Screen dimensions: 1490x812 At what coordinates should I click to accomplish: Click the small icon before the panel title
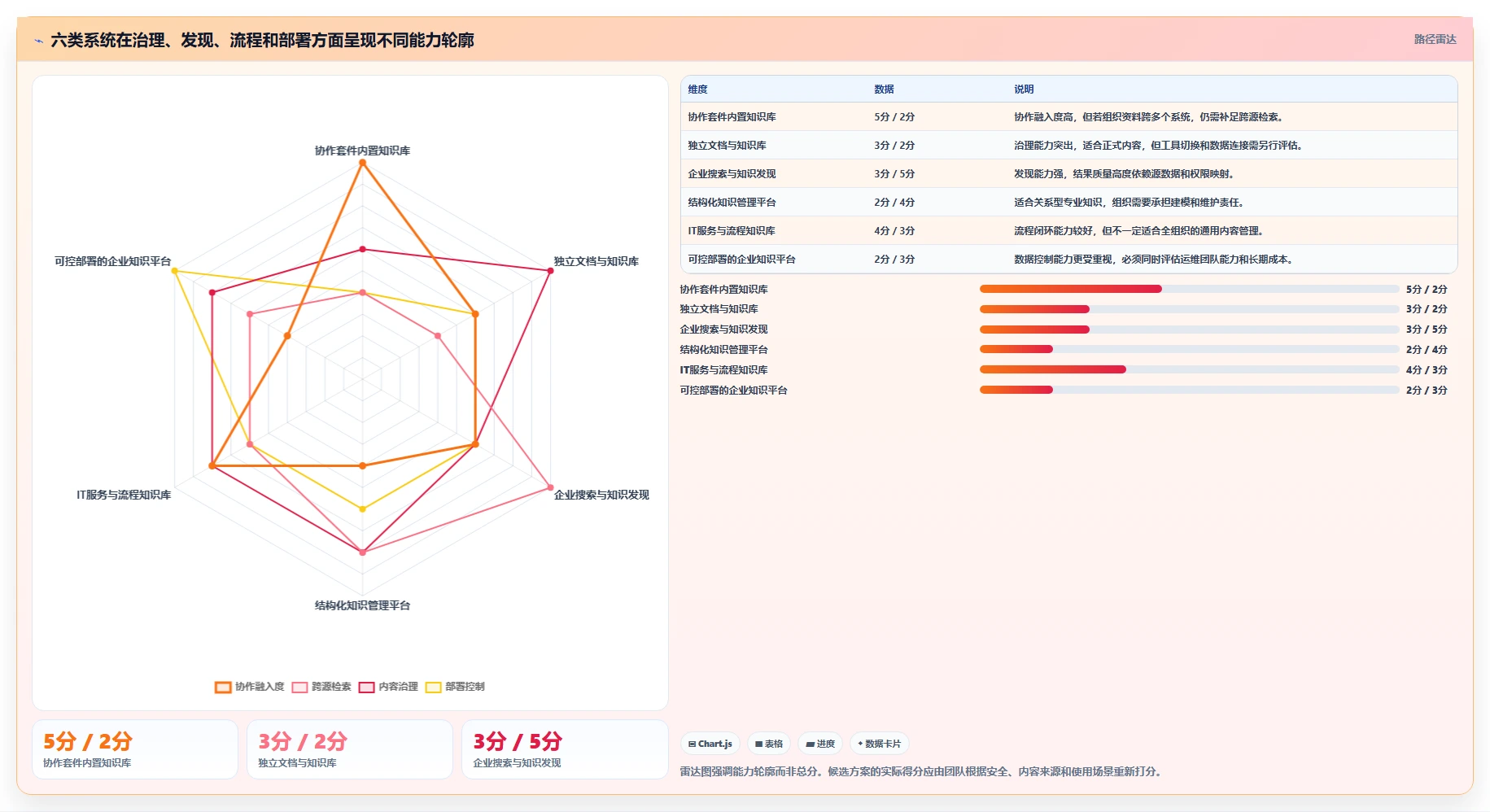[x=38, y=41]
